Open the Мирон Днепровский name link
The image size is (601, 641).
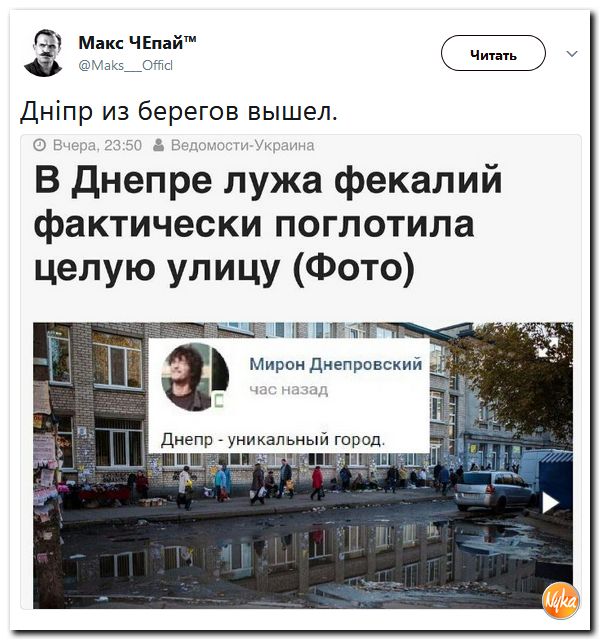336,363
